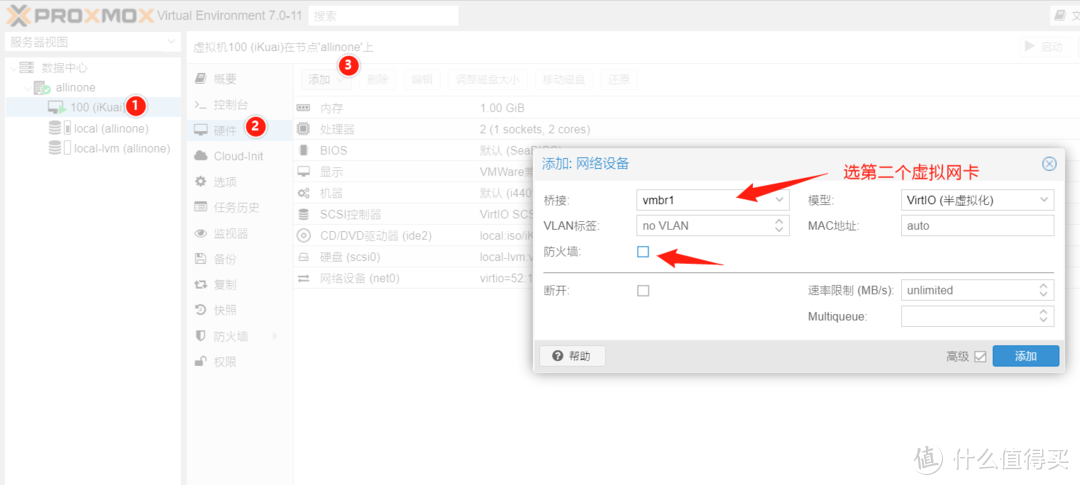The image size is (1080, 485).
Task: Open the Snapshots (快照) tab
Action: [x=240, y=310]
